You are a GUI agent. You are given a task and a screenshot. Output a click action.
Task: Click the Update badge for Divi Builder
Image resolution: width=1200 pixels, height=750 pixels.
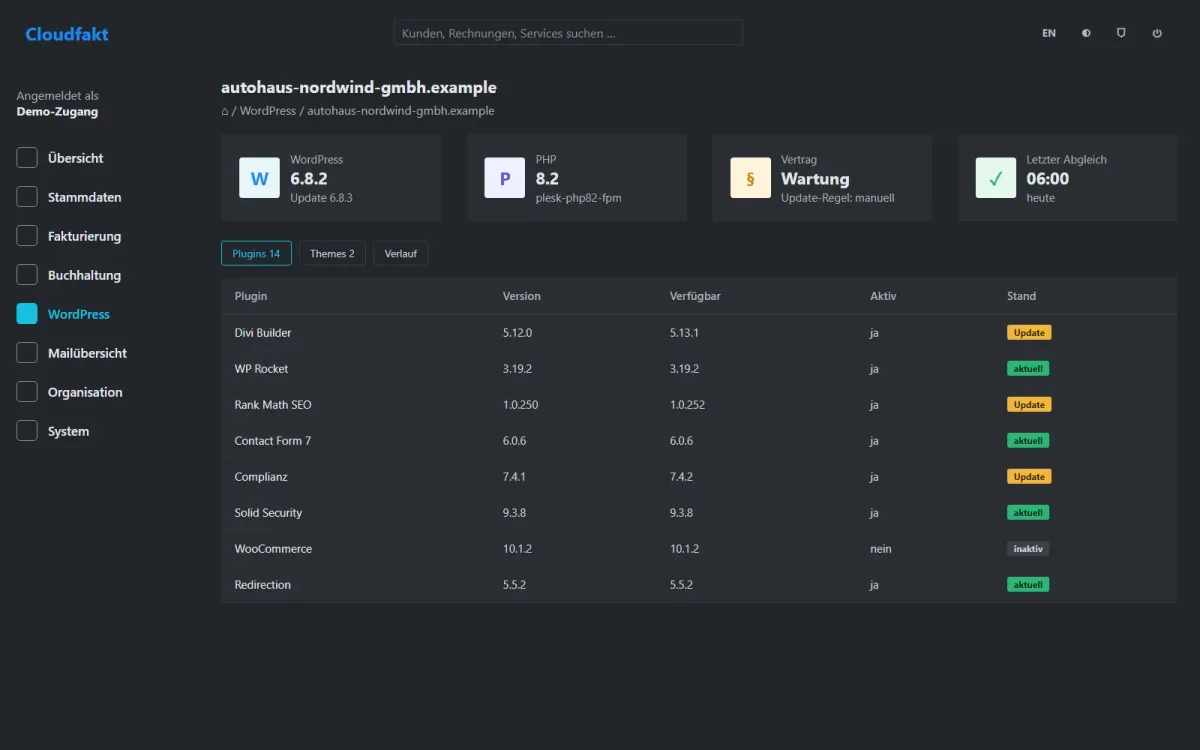[x=1029, y=333]
